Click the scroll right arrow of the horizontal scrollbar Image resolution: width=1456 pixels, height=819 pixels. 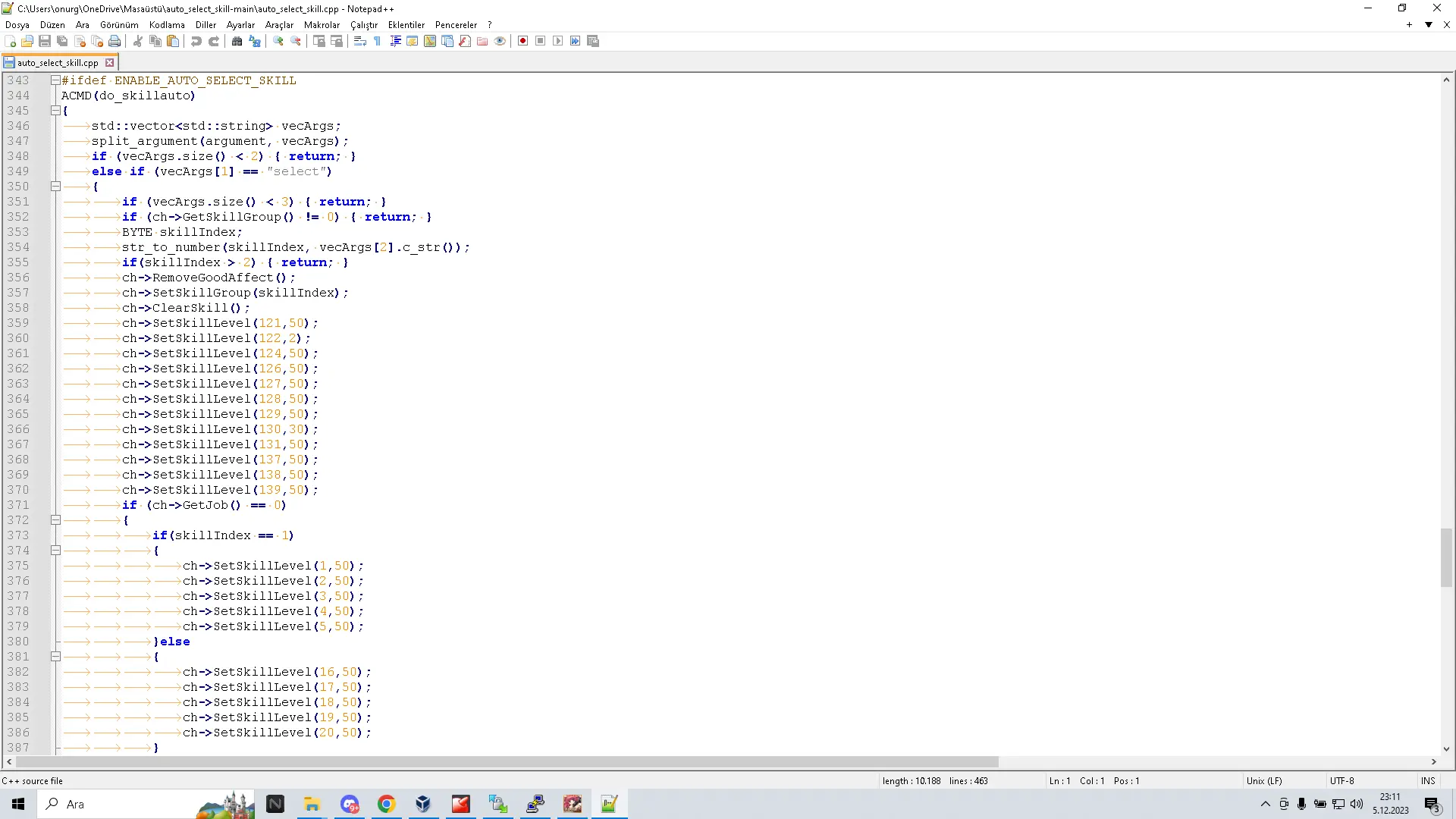tap(1434, 762)
